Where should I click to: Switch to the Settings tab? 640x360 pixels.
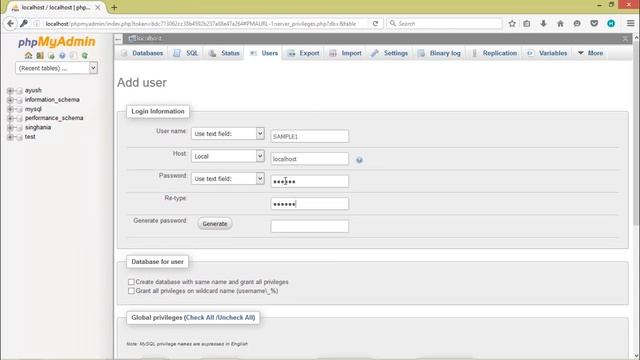tap(389, 53)
